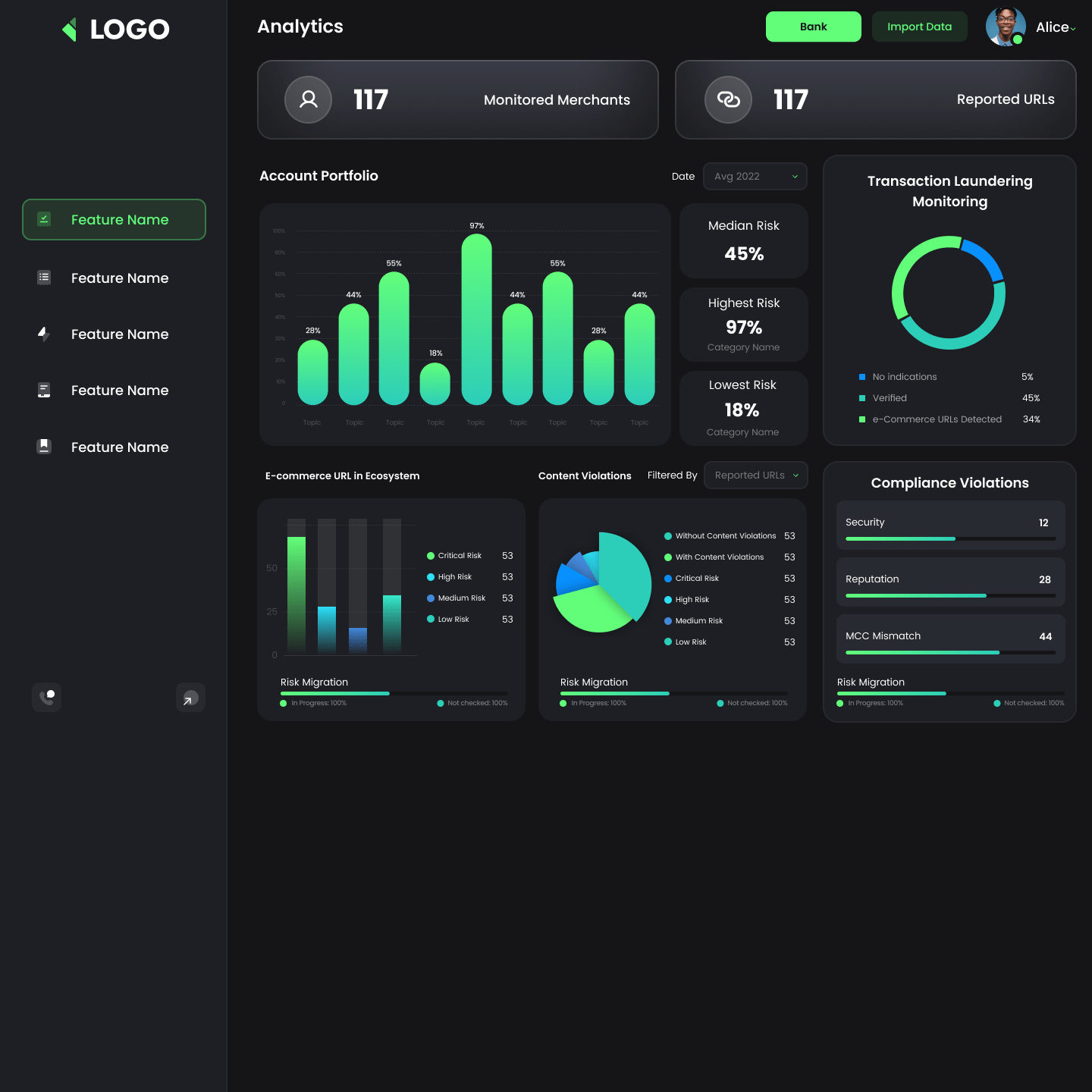The height and width of the screenshot is (1092, 1092).
Task: Toggle Verified legend item in donut chart
Action: pyautogui.click(x=889, y=398)
